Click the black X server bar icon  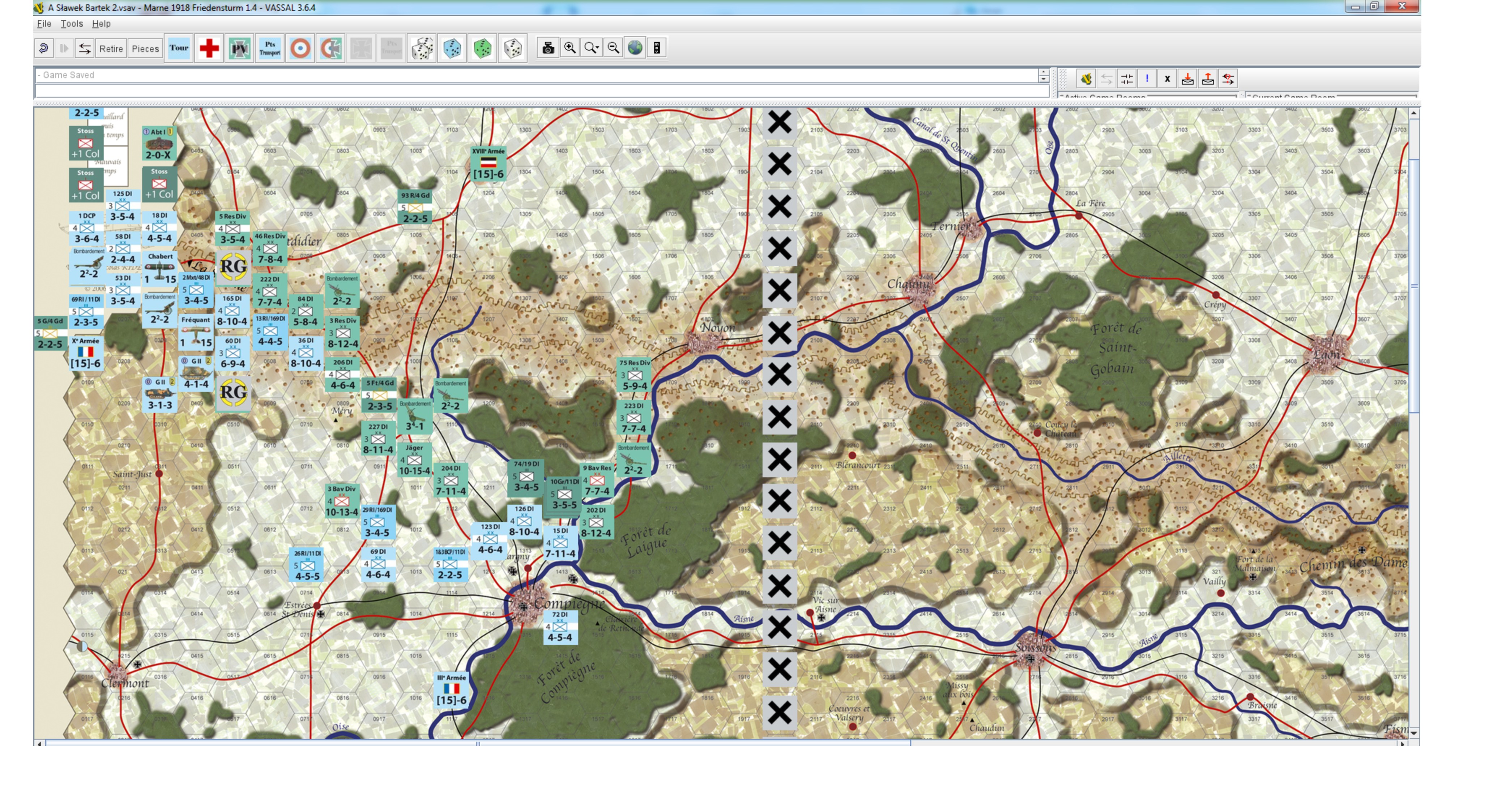(x=1167, y=79)
